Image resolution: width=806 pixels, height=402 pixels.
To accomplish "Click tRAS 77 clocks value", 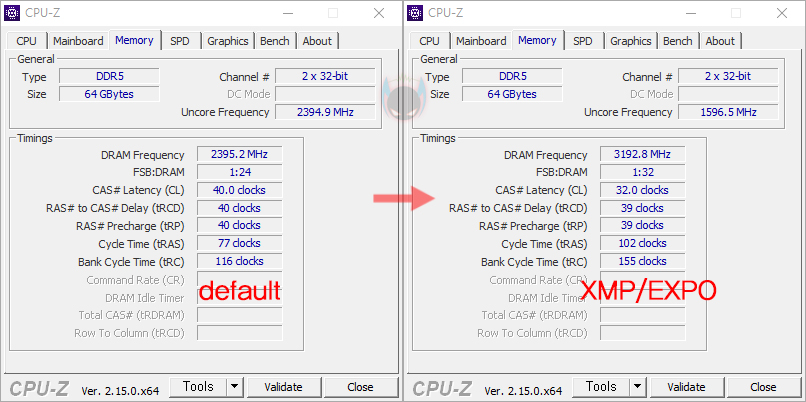I will [240, 243].
